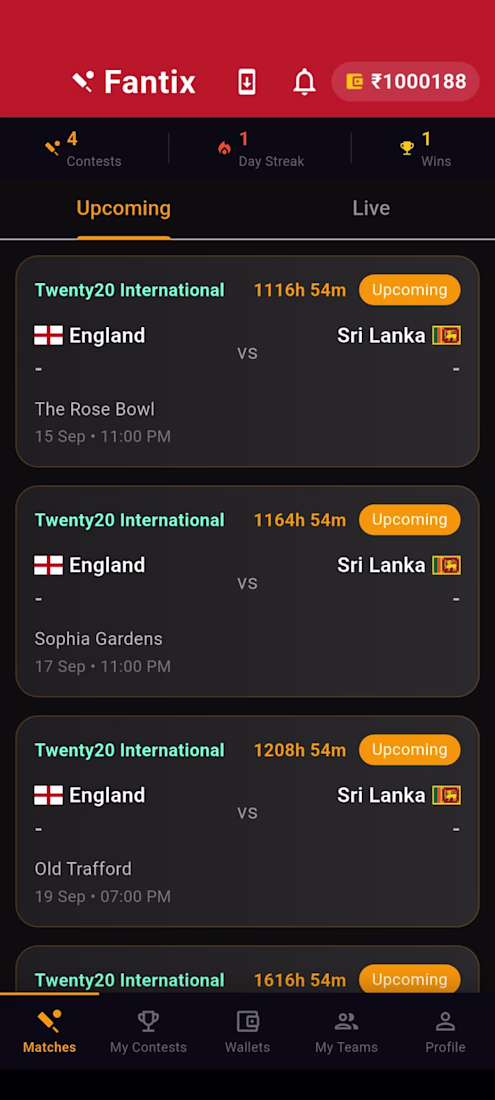This screenshot has width=495, height=1100.
Task: Open wallet balance ₹1000188
Action: 405,81
